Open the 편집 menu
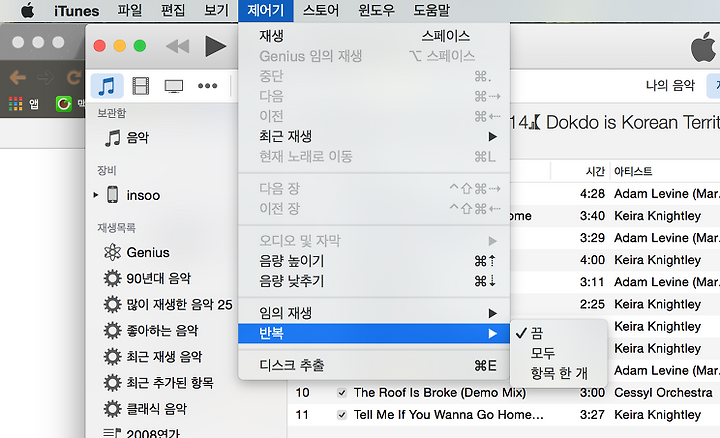 point(173,11)
